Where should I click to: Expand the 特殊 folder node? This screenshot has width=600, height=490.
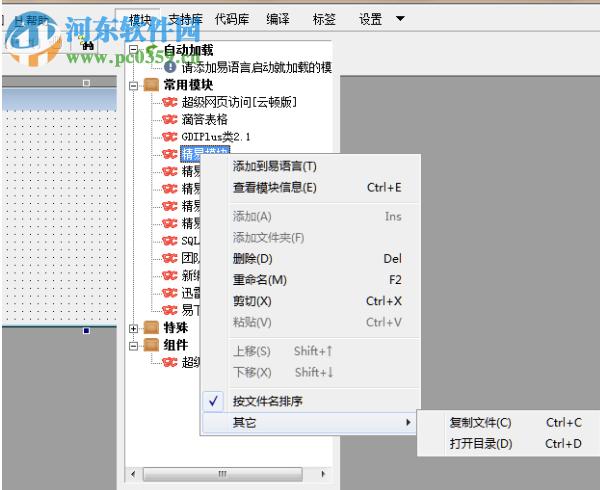pyautogui.click(x=133, y=328)
